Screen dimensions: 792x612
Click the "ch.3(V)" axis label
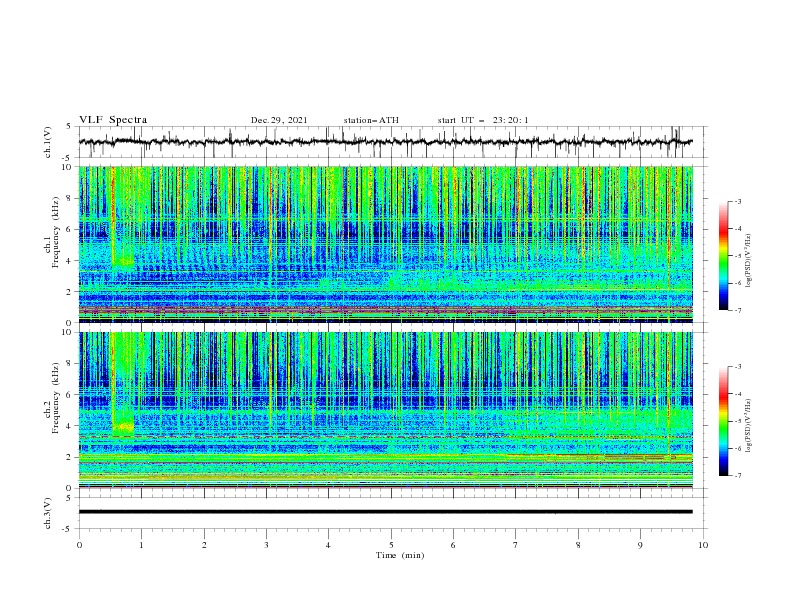48,513
